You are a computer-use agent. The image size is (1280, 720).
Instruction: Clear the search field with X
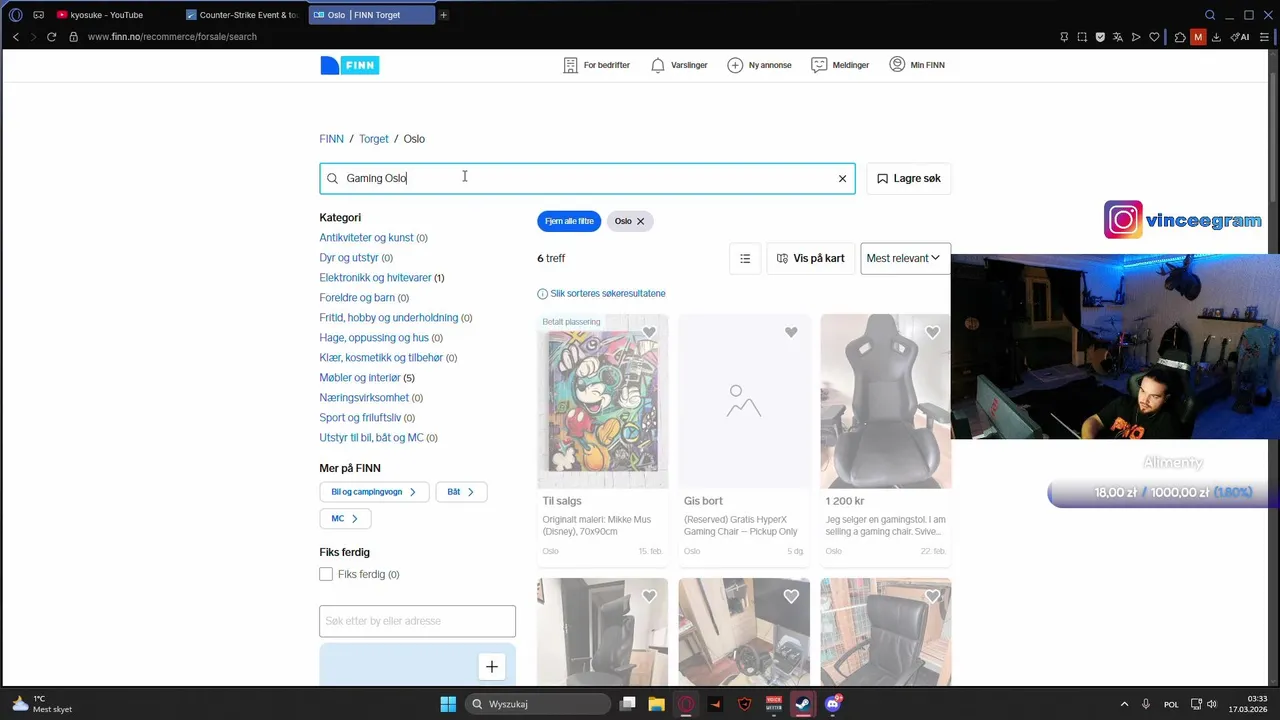coord(842,178)
